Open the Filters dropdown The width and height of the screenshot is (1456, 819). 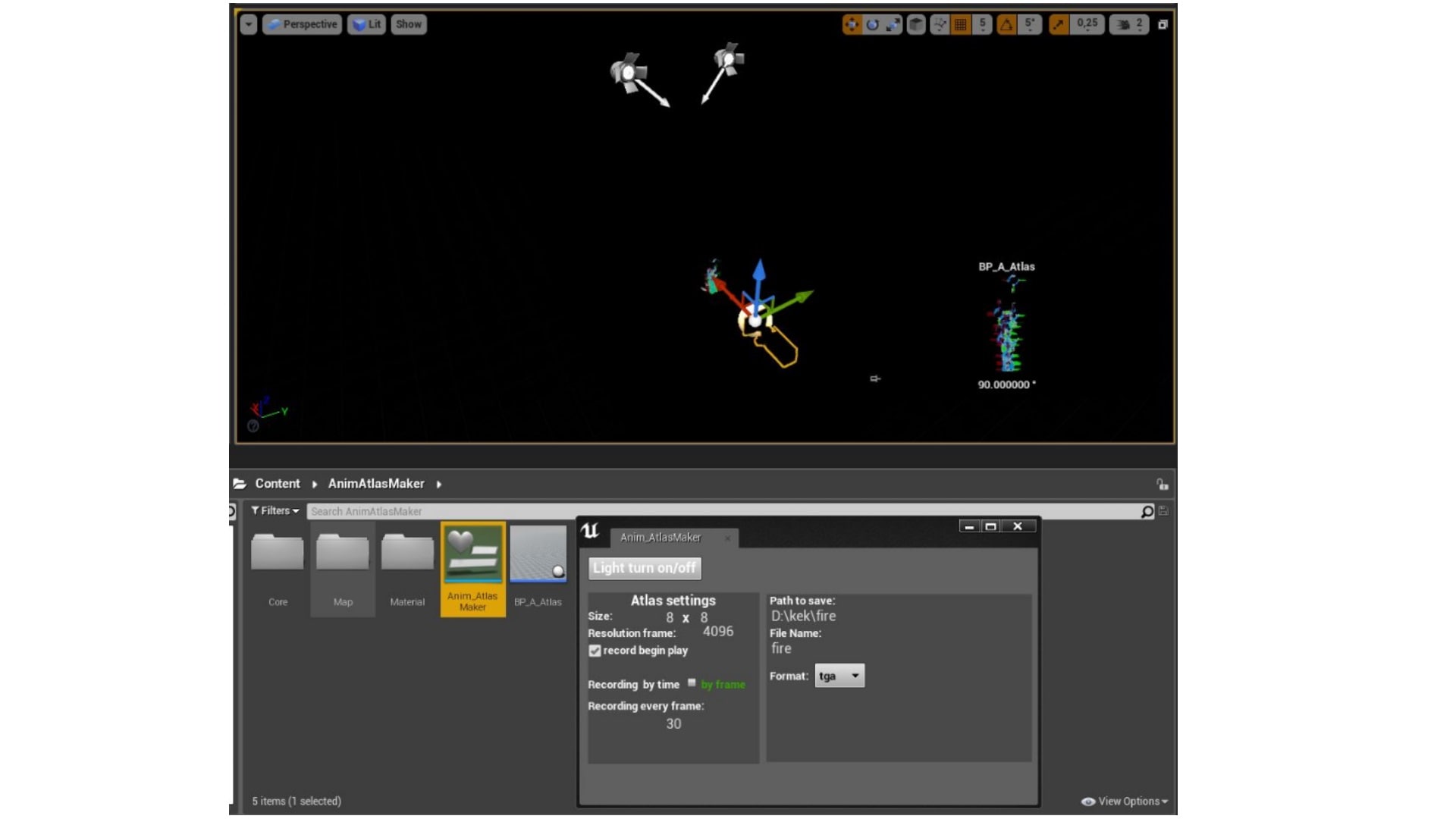275,510
